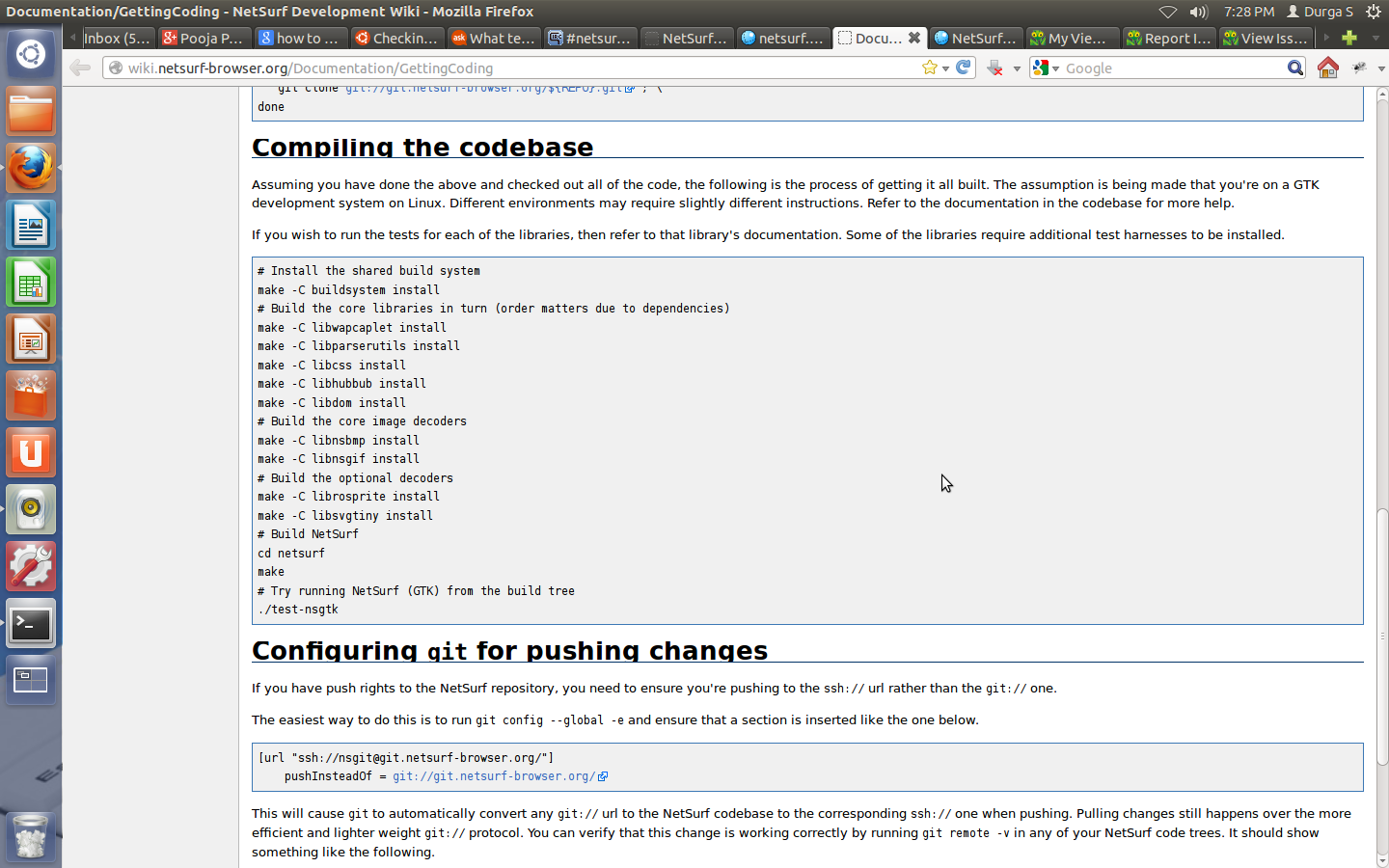Open a new tab with the plus button
This screenshot has height=868, width=1389.
[1349, 38]
